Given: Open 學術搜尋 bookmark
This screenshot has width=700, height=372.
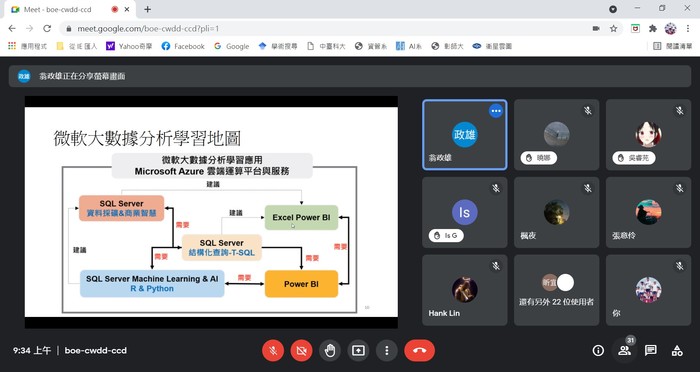Looking at the screenshot, I should pyautogui.click(x=278, y=46).
